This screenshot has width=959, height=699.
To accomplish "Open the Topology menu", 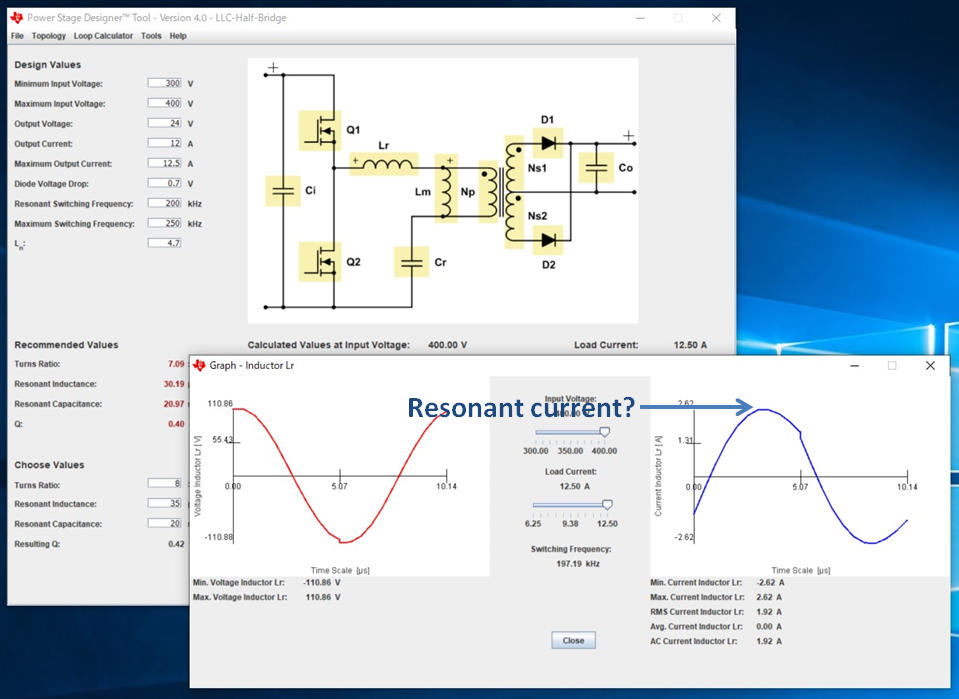I will (48, 36).
